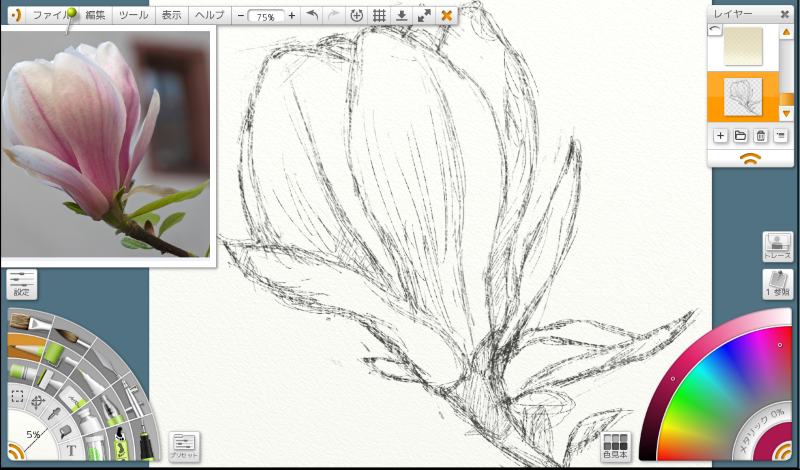Add a new layer with plus button
The image size is (800, 470).
click(721, 135)
